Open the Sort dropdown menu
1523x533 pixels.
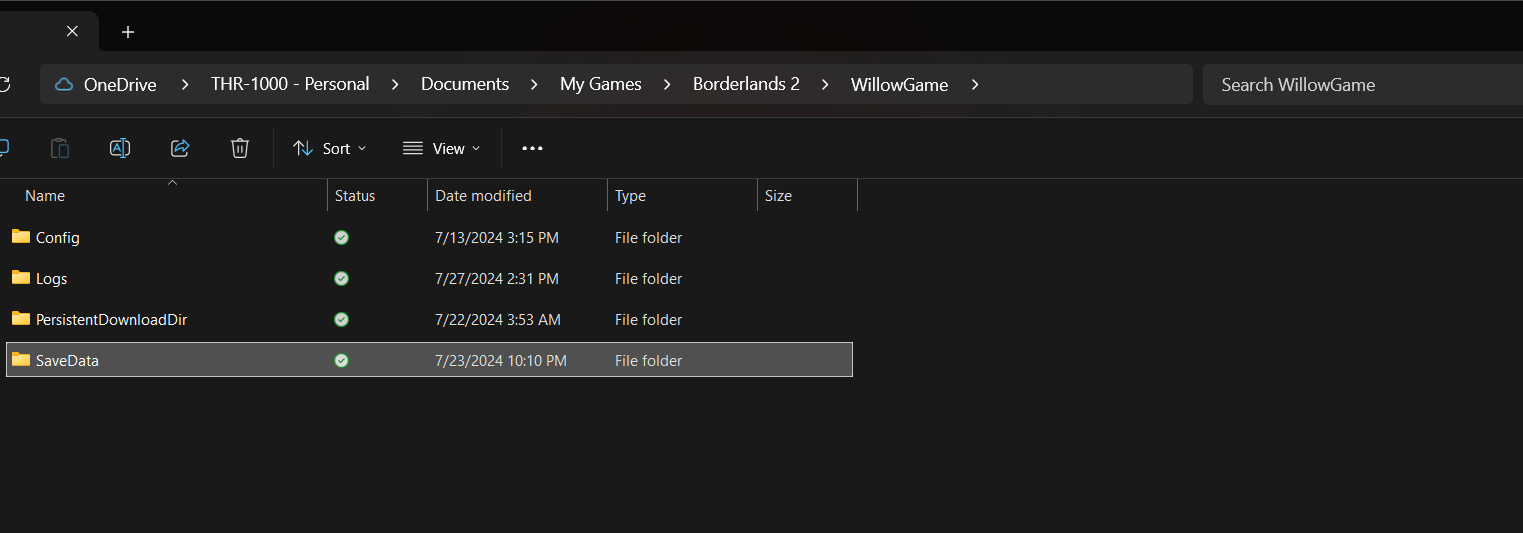click(329, 148)
